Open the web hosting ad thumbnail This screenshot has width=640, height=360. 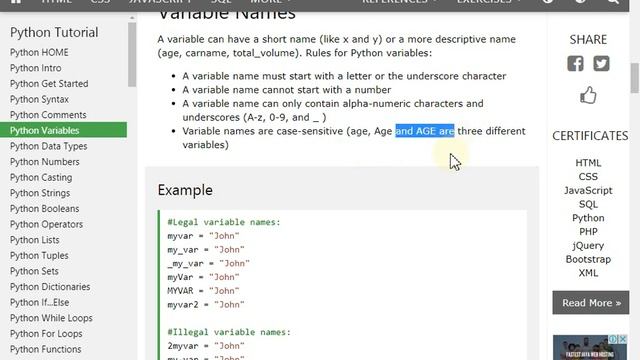click(590, 348)
